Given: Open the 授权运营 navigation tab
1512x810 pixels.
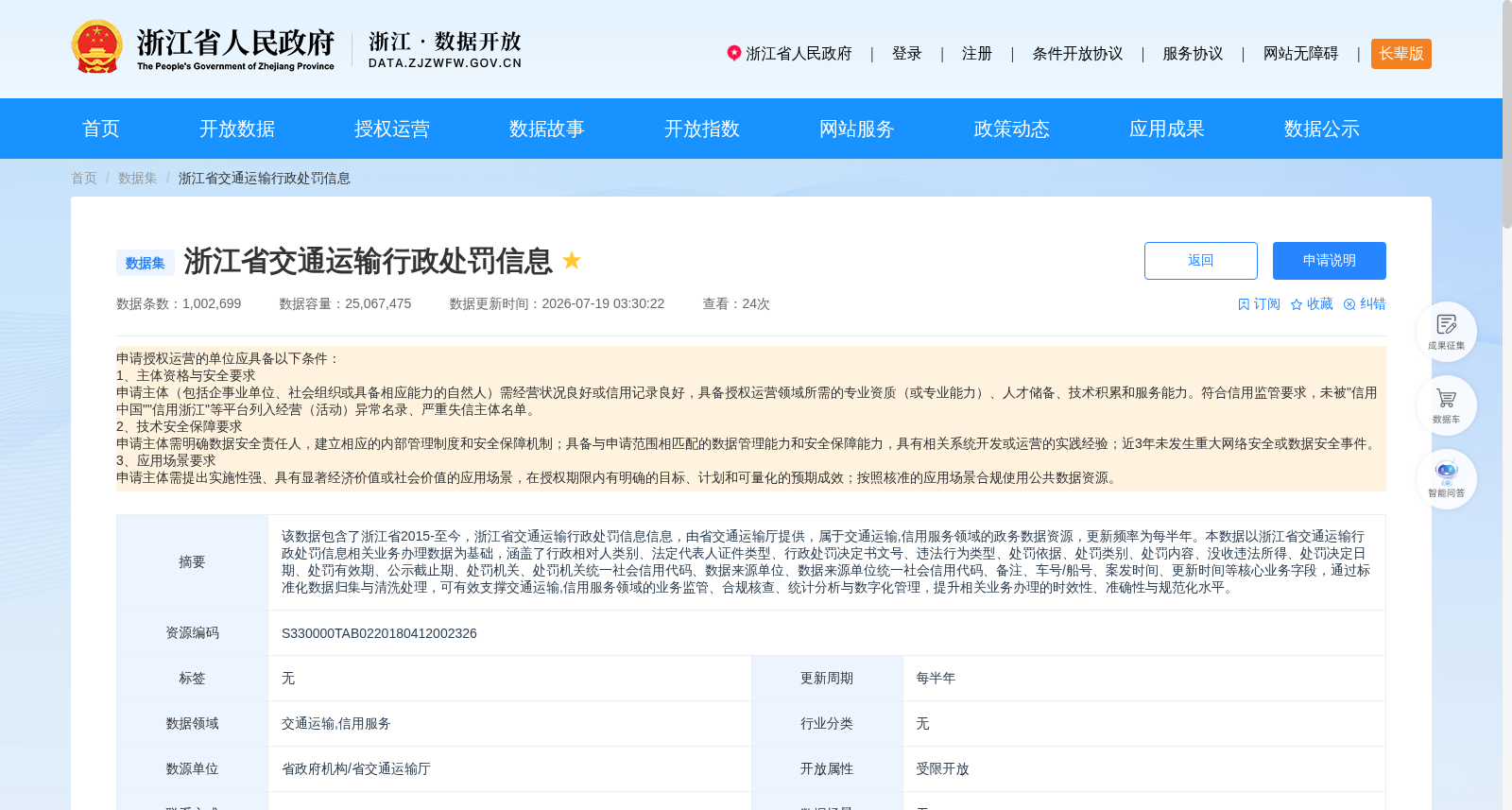Looking at the screenshot, I should [392, 129].
